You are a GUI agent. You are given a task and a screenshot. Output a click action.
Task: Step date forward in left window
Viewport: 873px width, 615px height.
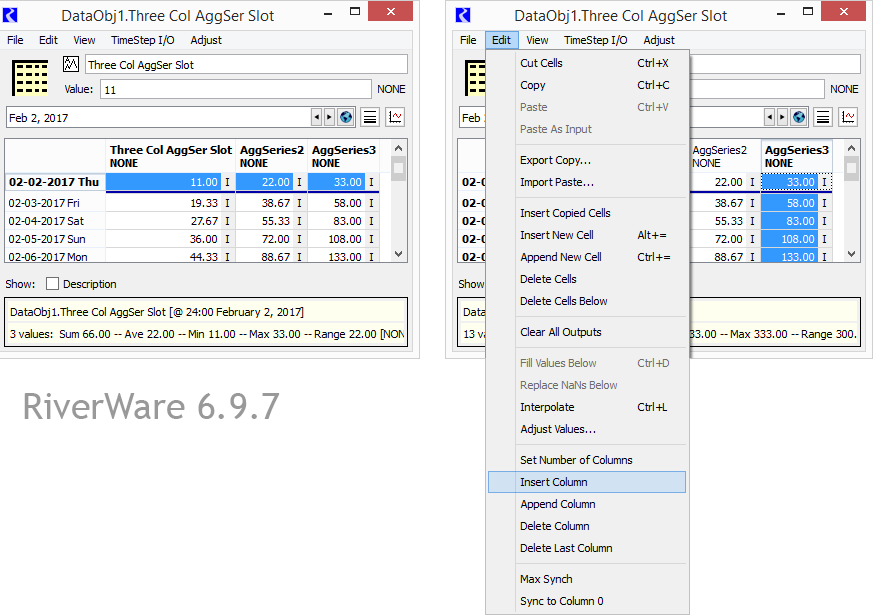tap(329, 117)
